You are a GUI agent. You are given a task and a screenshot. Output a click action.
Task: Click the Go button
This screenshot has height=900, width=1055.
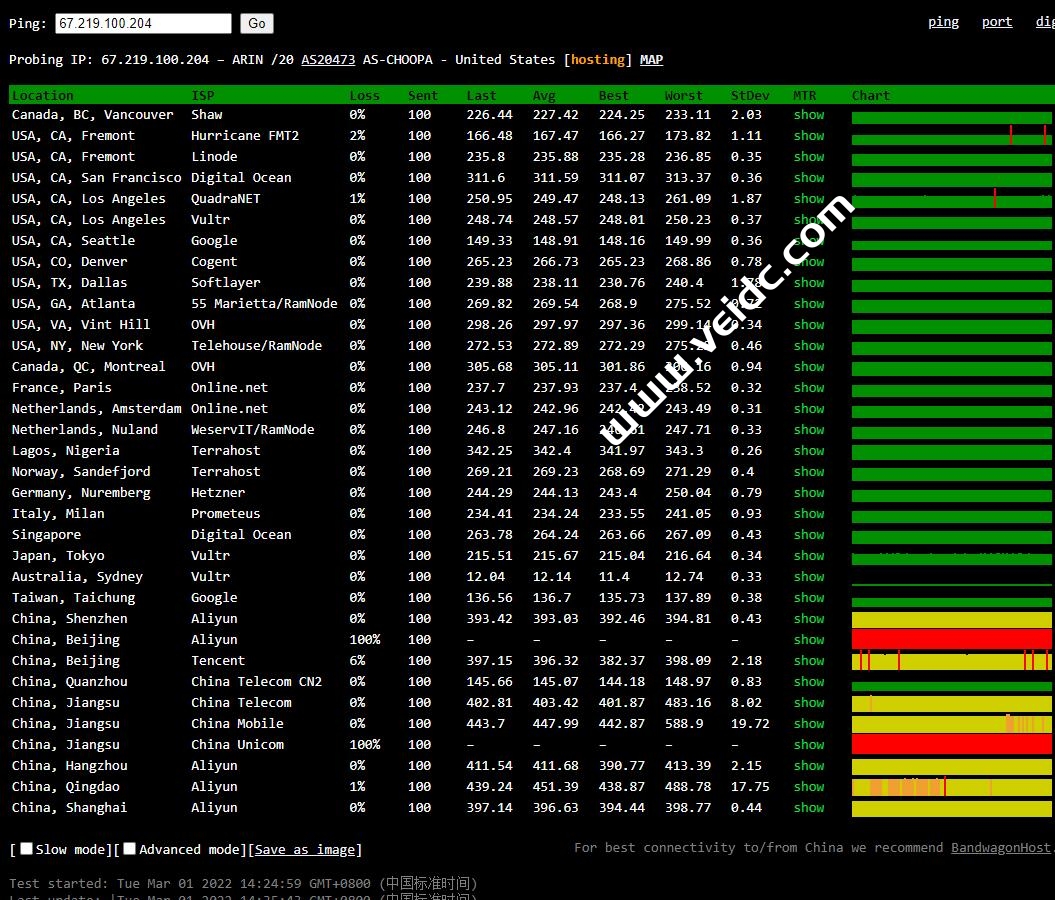coord(257,23)
